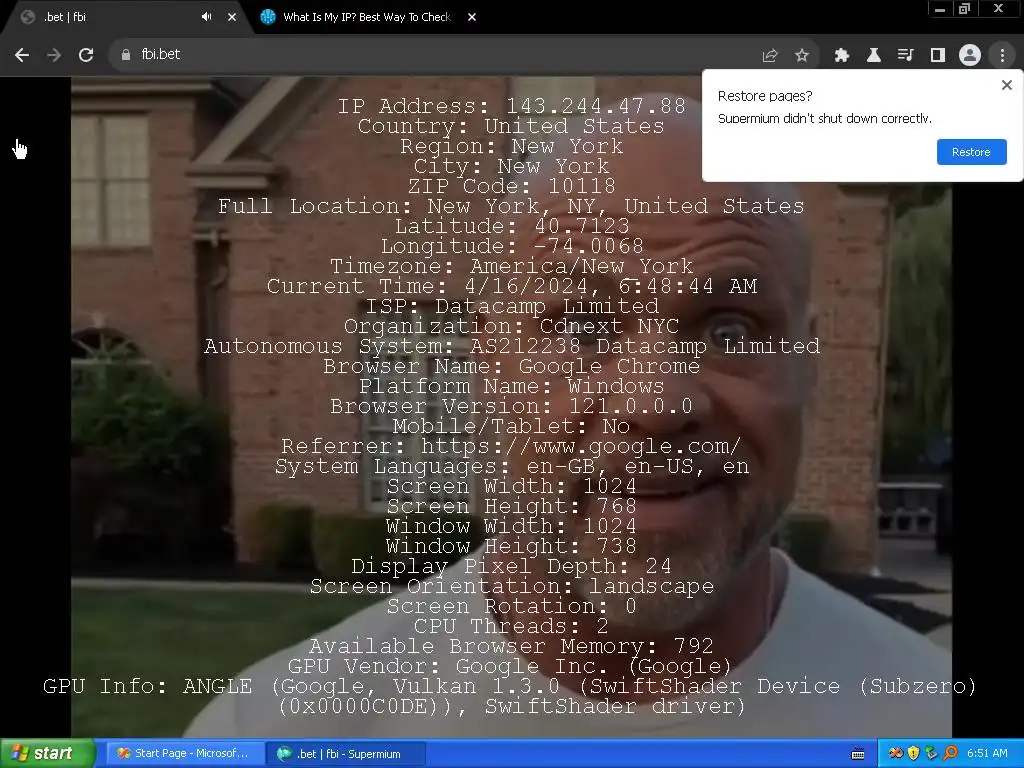Click the magnifier tray icon
Viewport: 1024px width, 768px height.
click(x=950, y=754)
